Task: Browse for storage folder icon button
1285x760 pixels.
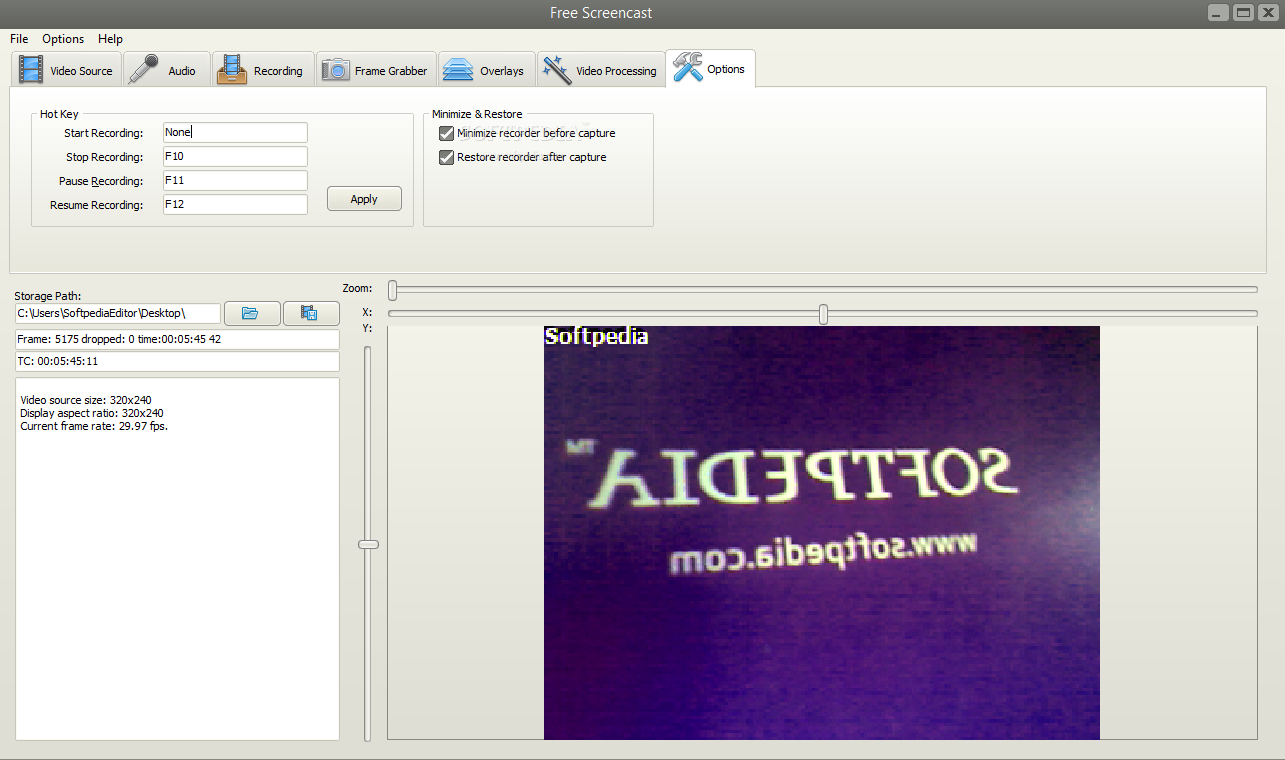Action: [x=251, y=313]
